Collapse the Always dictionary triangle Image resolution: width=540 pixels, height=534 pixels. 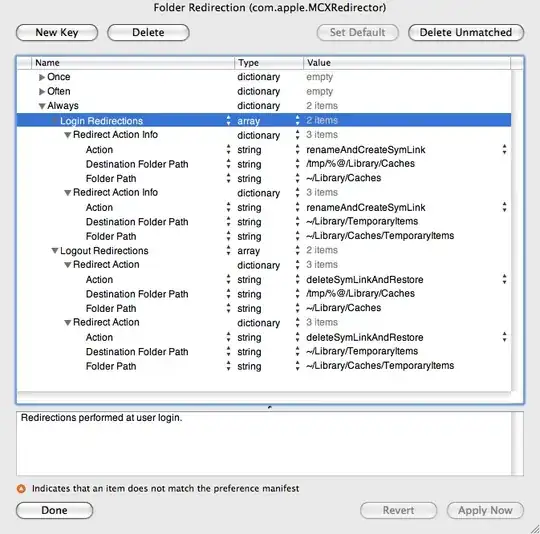pos(42,106)
